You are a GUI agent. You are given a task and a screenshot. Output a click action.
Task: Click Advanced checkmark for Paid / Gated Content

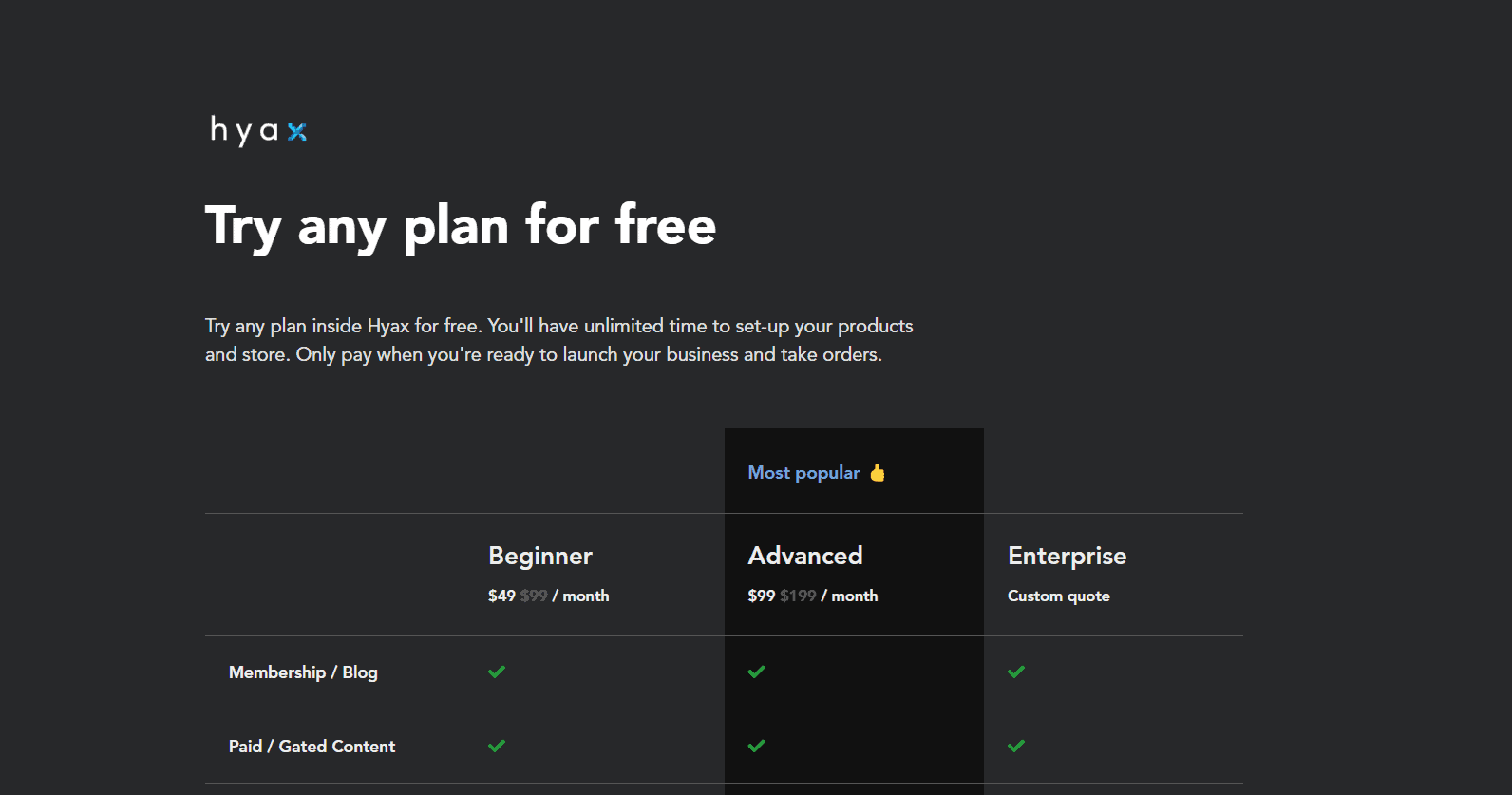point(756,746)
